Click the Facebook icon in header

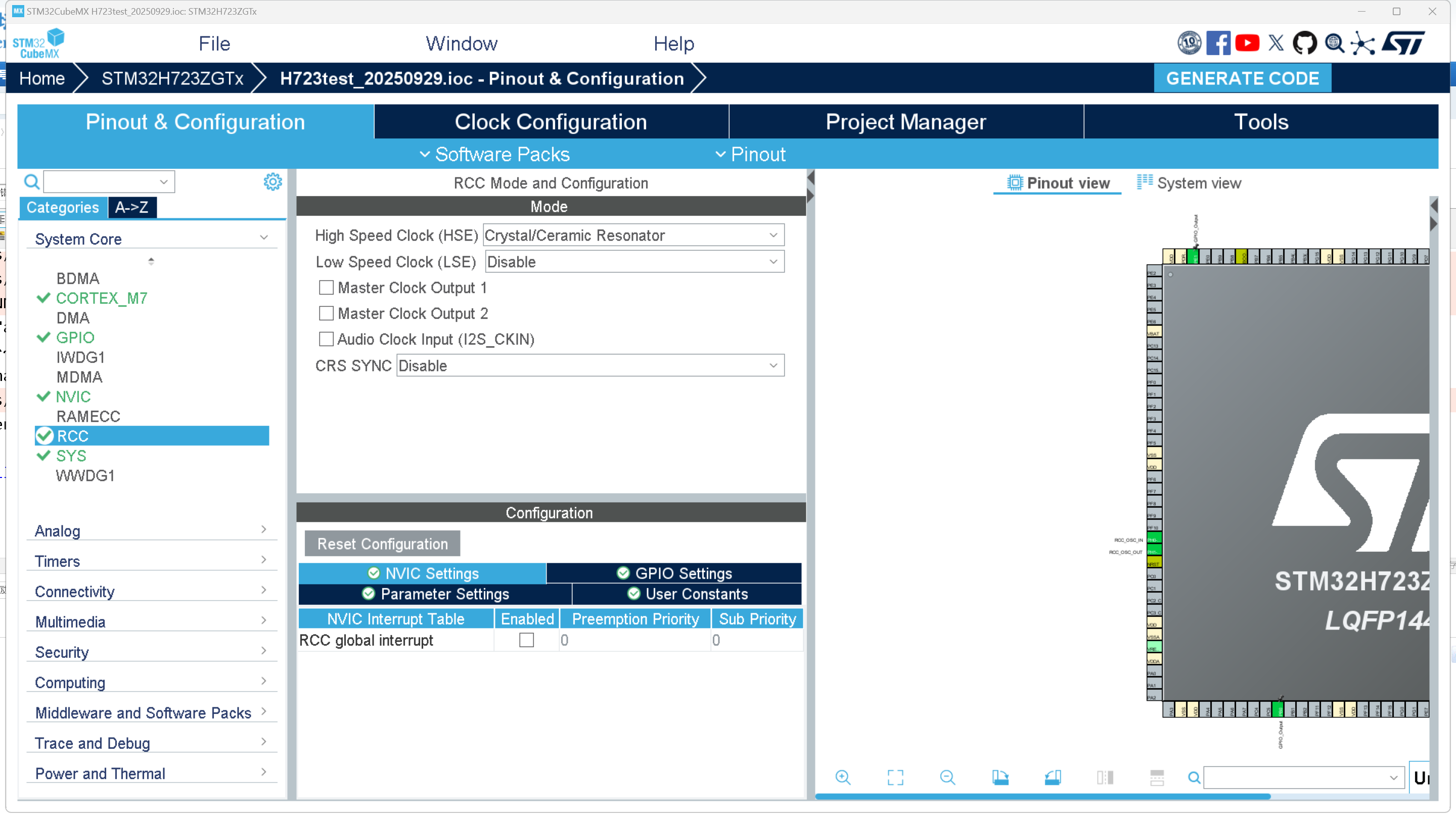(x=1218, y=43)
